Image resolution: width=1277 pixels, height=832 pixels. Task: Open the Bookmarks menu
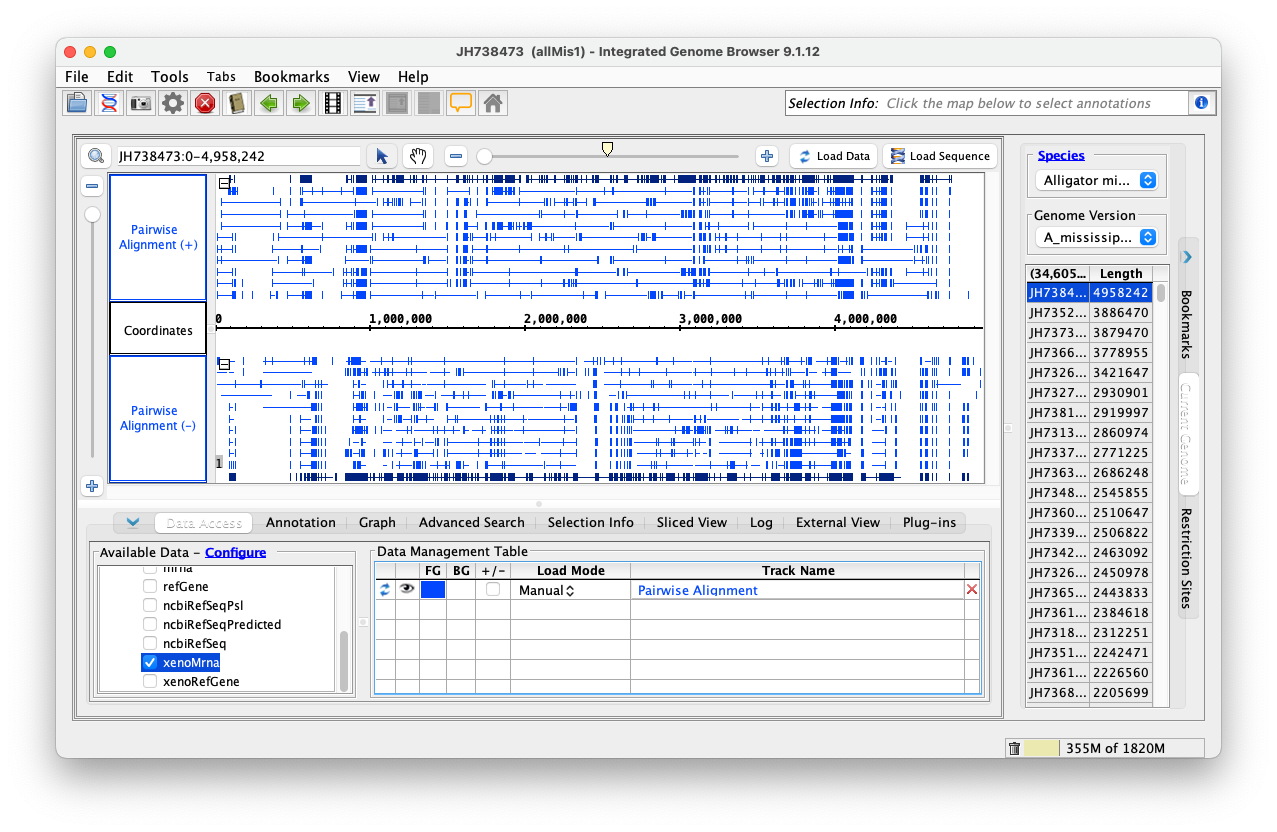click(x=291, y=77)
